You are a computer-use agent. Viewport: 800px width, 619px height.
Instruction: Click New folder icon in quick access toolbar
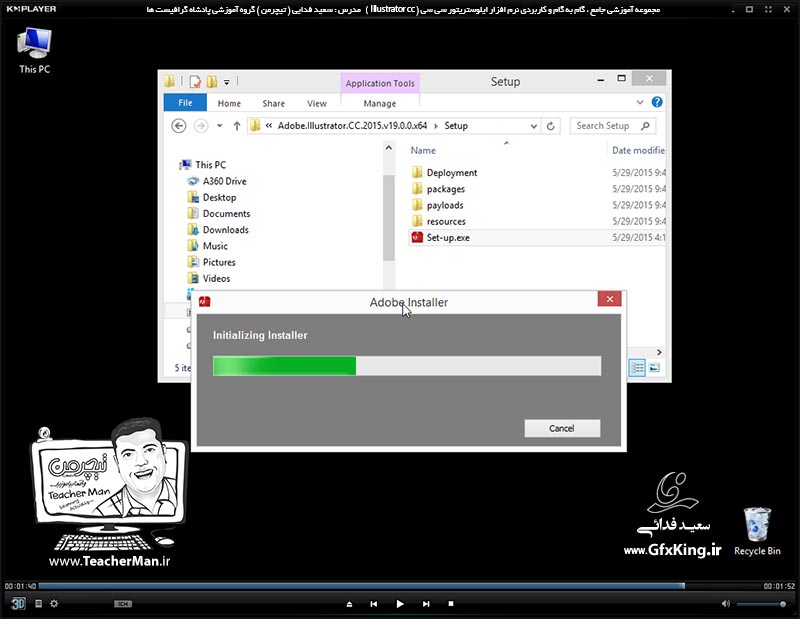[212, 82]
